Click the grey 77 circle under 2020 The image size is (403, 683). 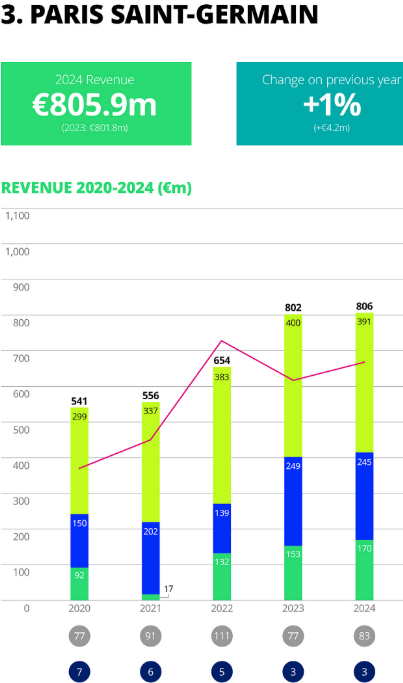(x=79, y=636)
